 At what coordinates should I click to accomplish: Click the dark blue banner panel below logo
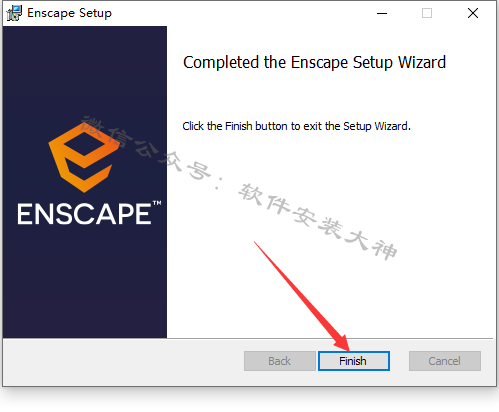[85, 283]
